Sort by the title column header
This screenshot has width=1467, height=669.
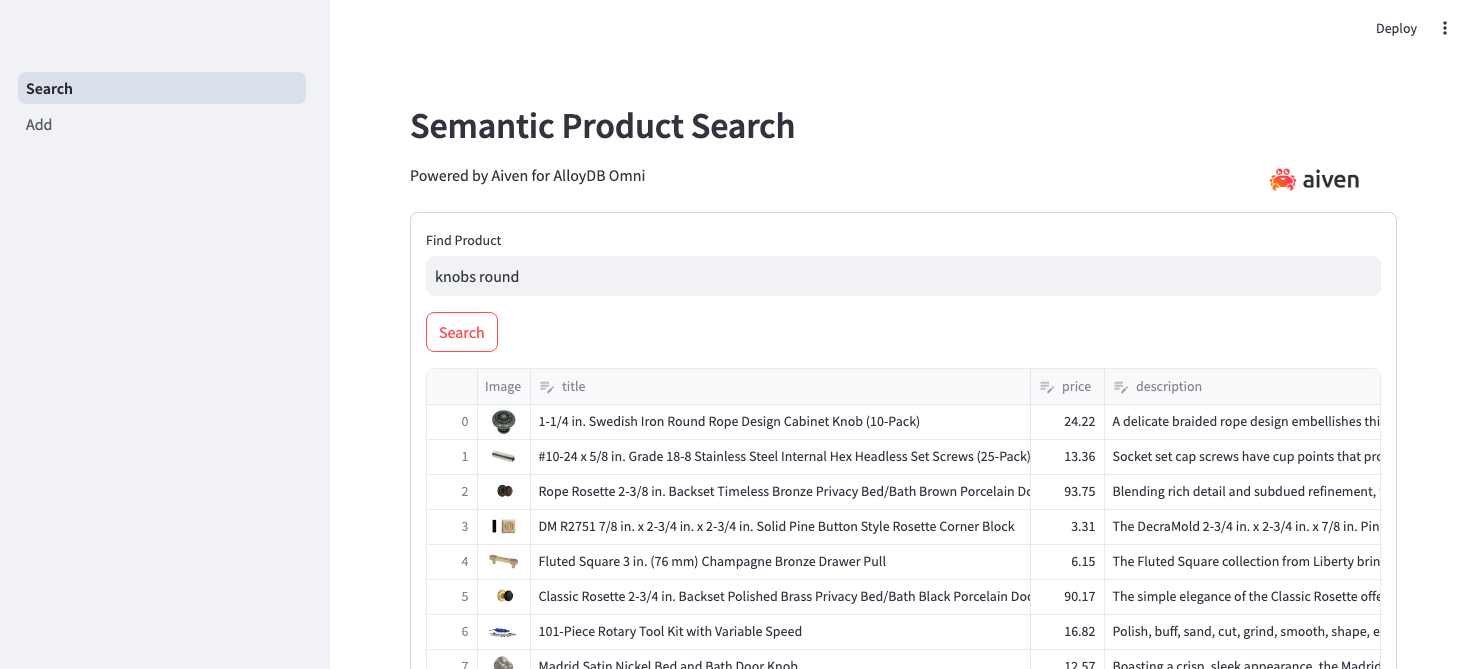pyautogui.click(x=574, y=387)
